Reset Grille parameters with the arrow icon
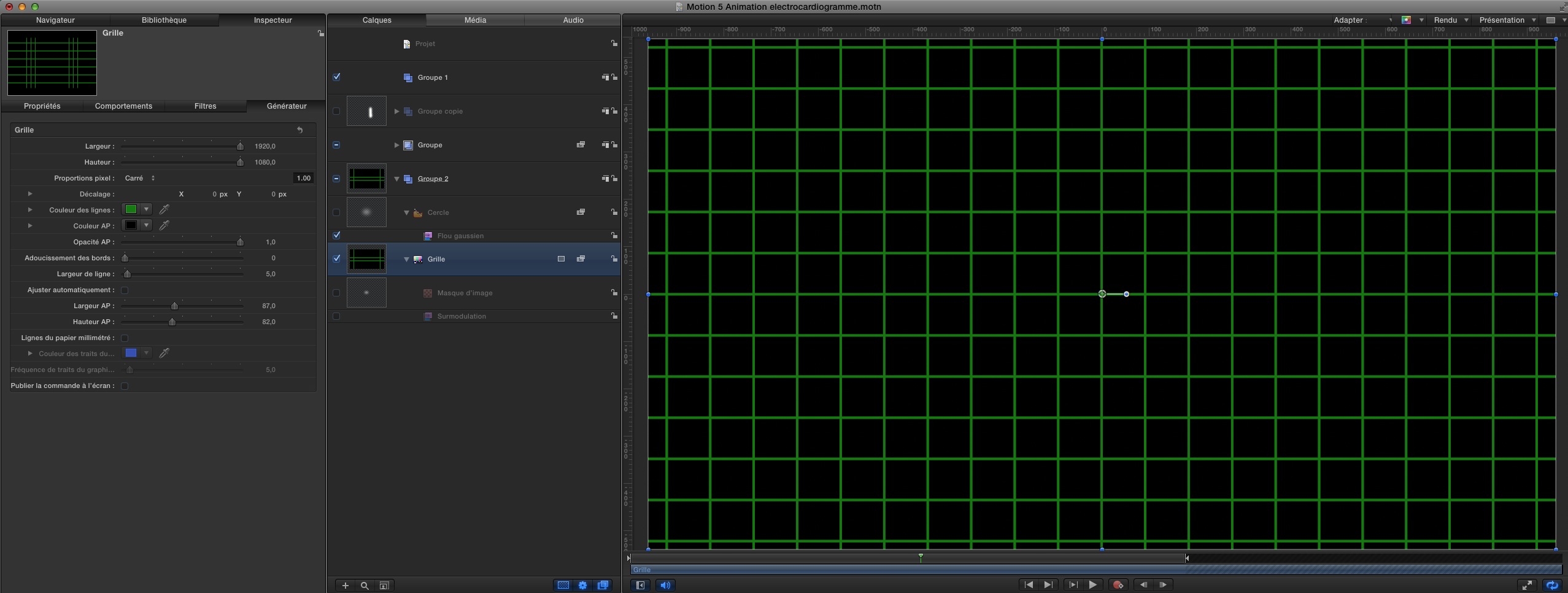This screenshot has width=1568, height=593. tap(300, 130)
